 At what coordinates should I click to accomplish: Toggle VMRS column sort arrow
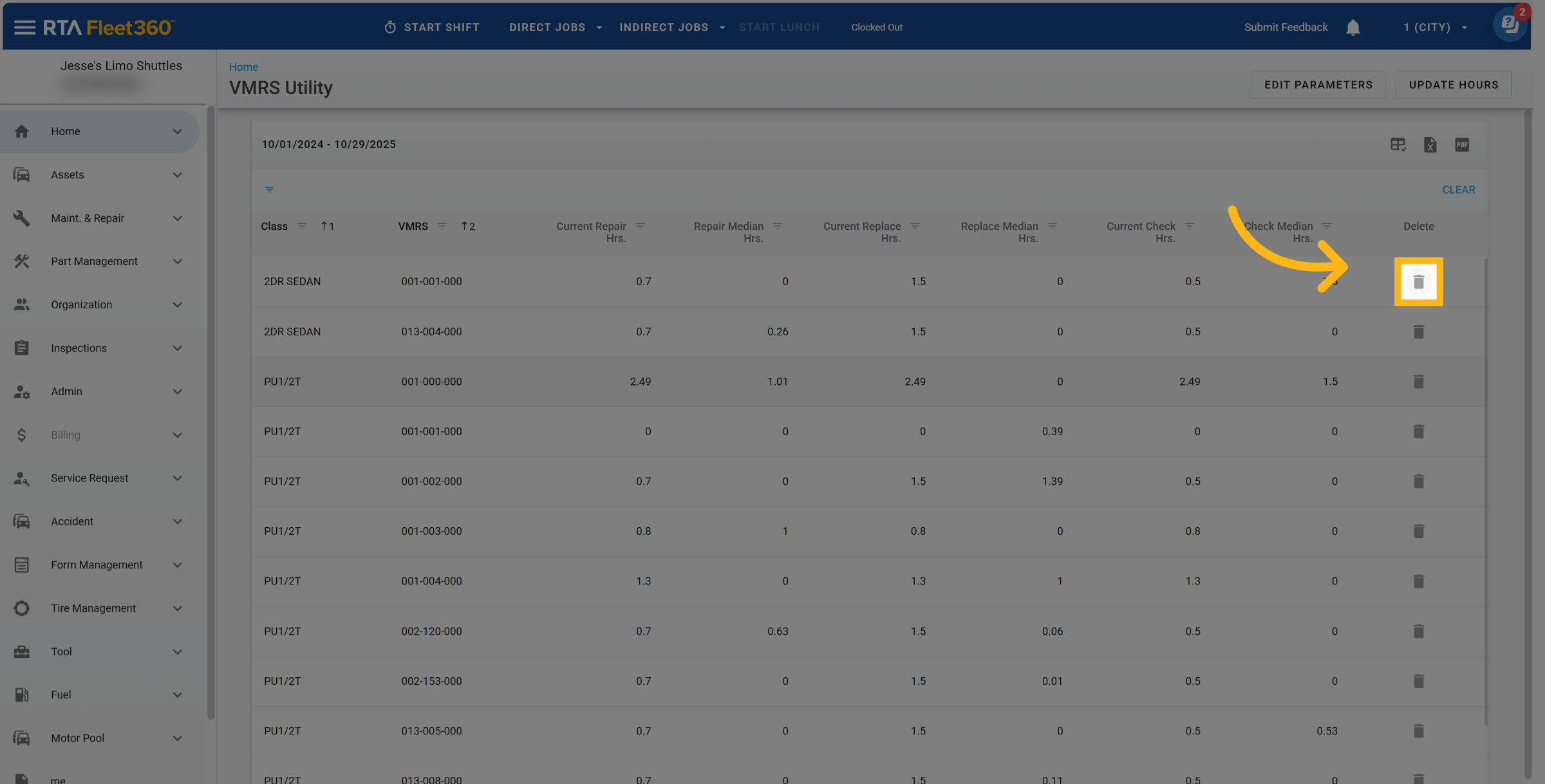point(464,227)
